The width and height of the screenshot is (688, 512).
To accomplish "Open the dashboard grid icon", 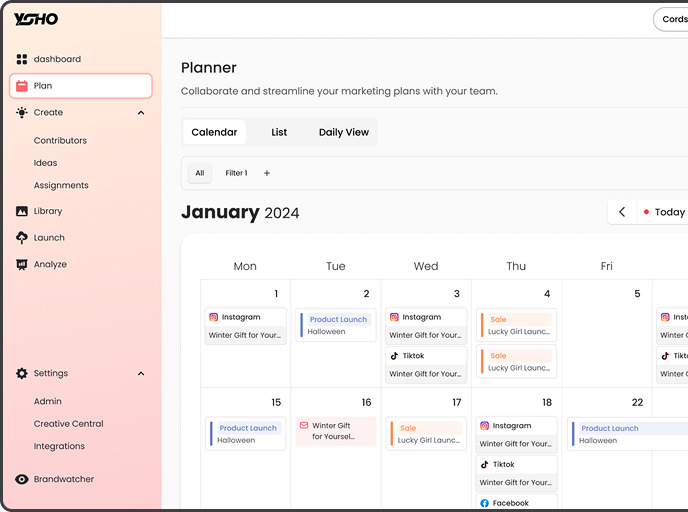I will point(22,59).
